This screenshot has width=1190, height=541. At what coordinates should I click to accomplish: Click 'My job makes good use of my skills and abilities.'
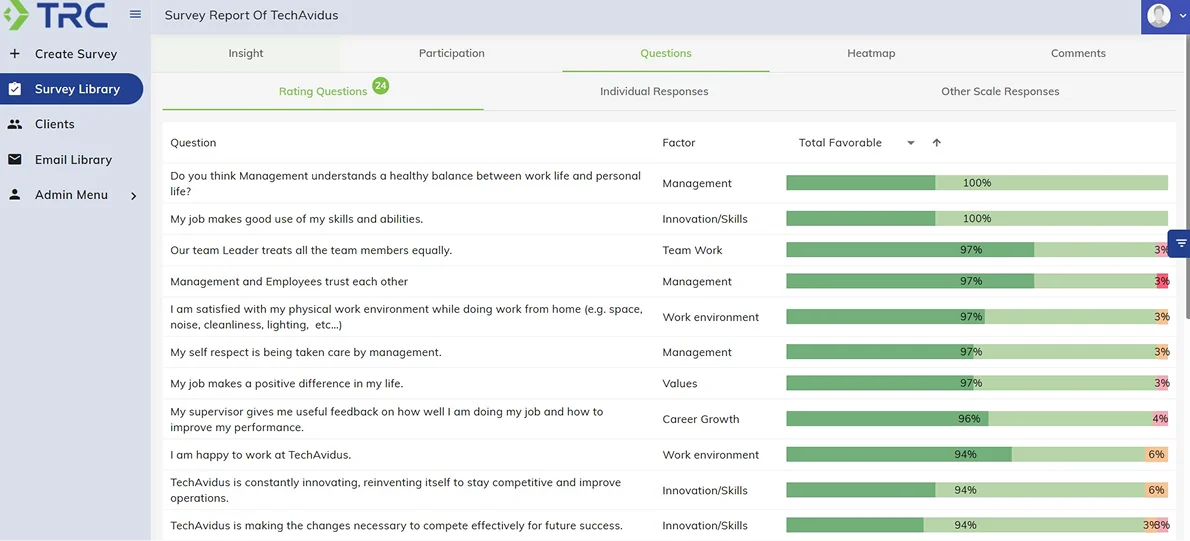click(296, 219)
